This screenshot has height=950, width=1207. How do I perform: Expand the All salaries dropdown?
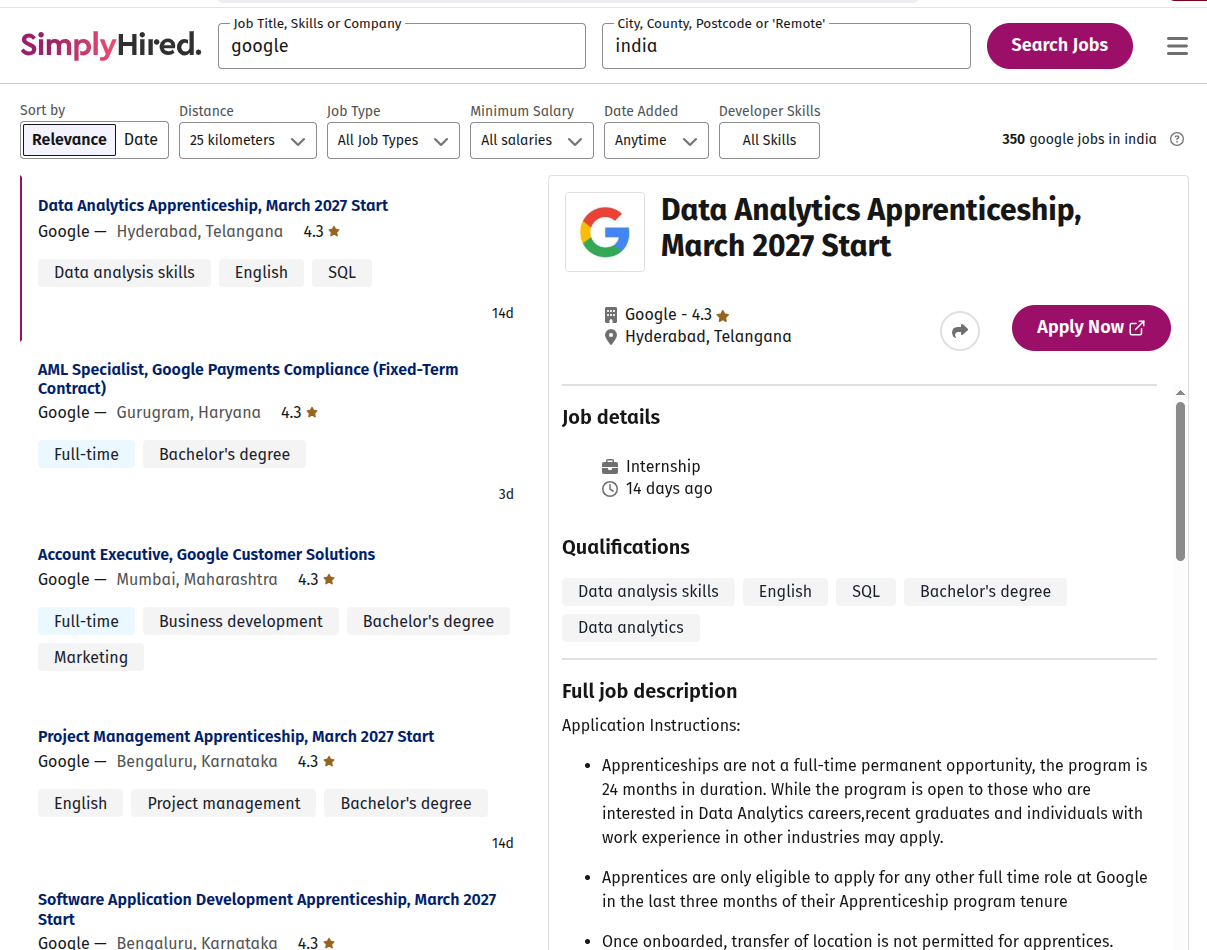(x=532, y=140)
